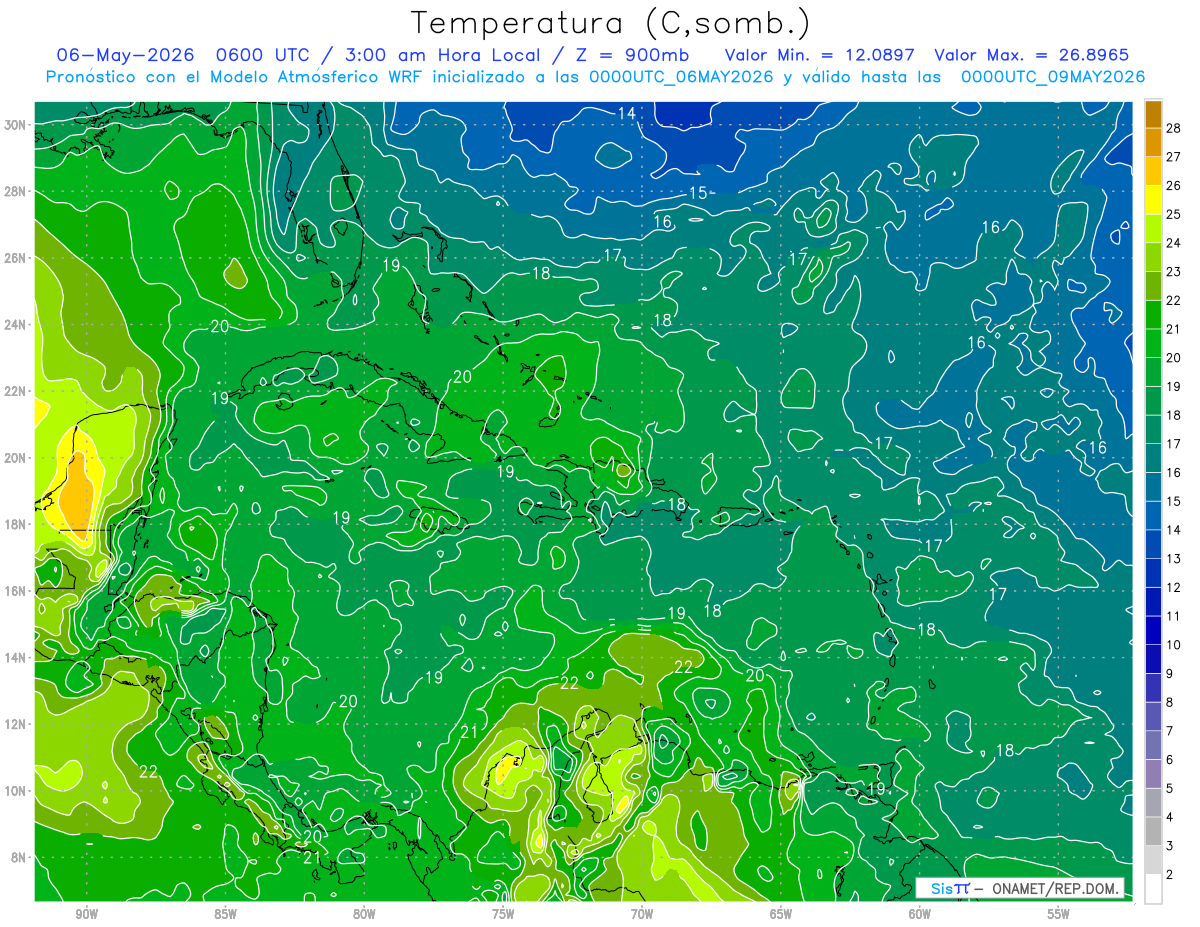Viewport: 1200px width, 927px height.
Task: Click the yellow 25 colorbar swatch
Action: (1153, 200)
